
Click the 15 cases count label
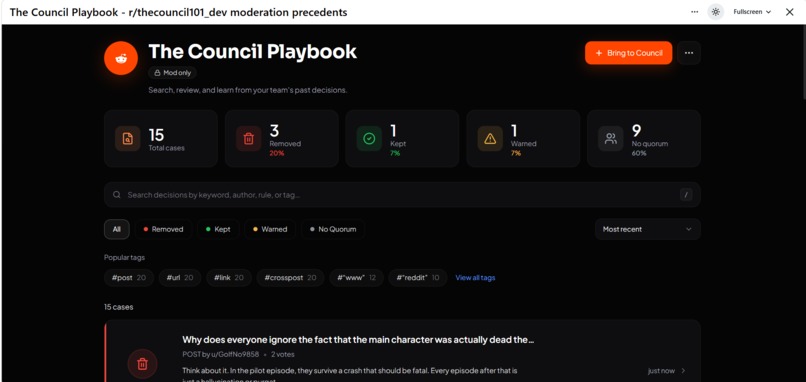(x=118, y=307)
